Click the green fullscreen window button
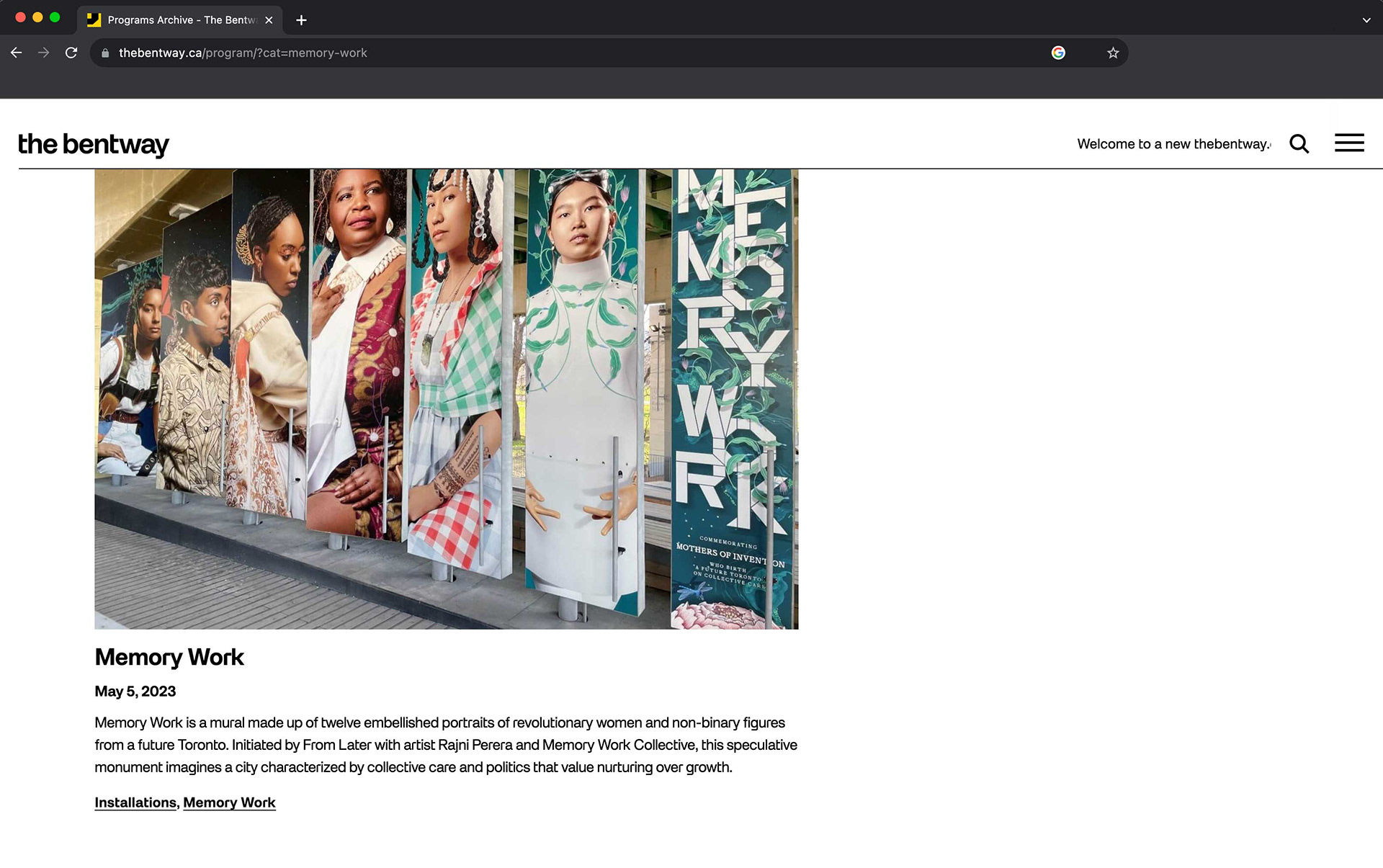Image resolution: width=1383 pixels, height=868 pixels. point(55,17)
